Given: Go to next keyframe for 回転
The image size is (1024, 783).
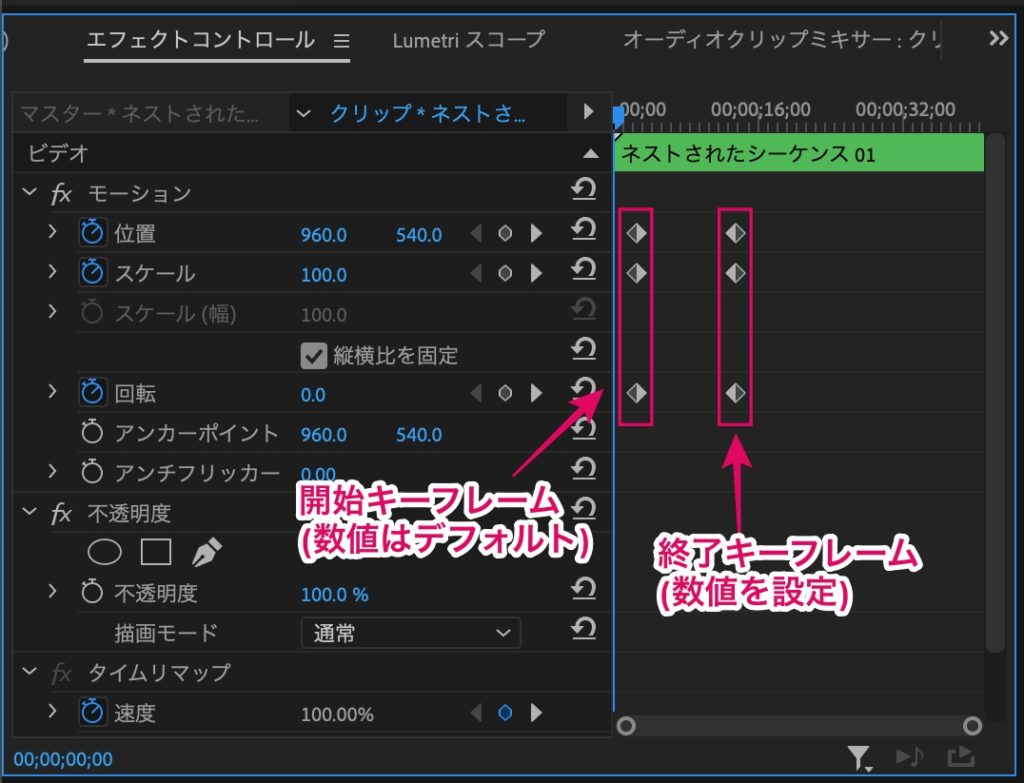Looking at the screenshot, I should coord(536,393).
